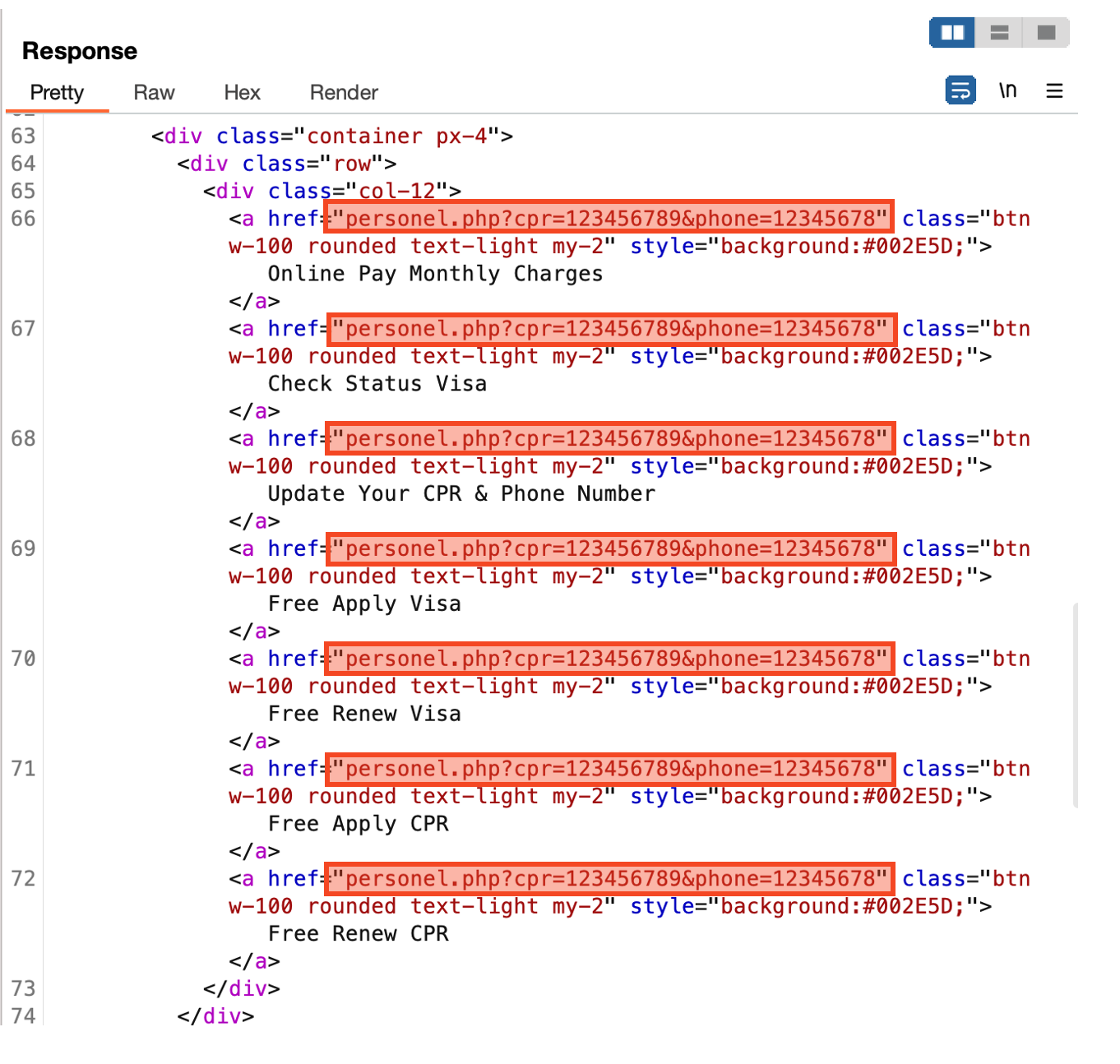Click the highlighted href on line 66
The width and height of the screenshot is (1120, 1064).
coord(609,219)
